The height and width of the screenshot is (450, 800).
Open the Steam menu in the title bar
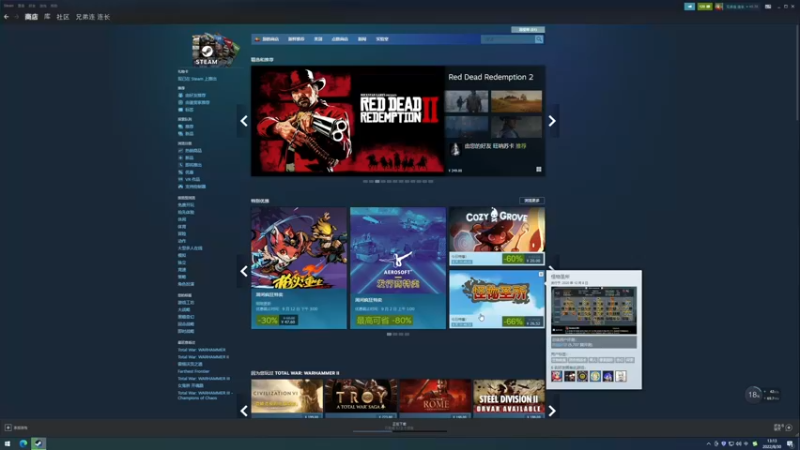9,6
